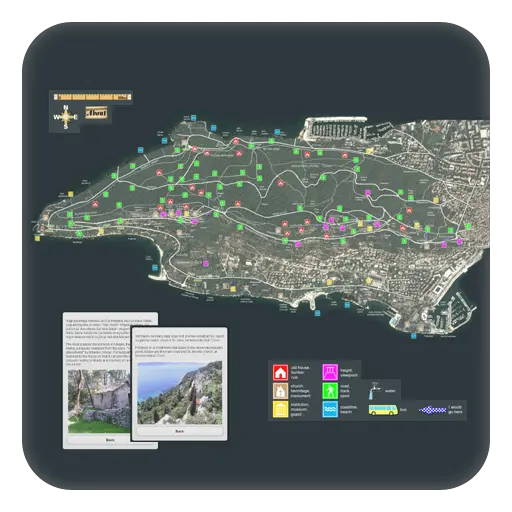Select the isolated magenta viewpoint marker in southwest area
The height and width of the screenshot is (512, 512).
click(x=206, y=263)
